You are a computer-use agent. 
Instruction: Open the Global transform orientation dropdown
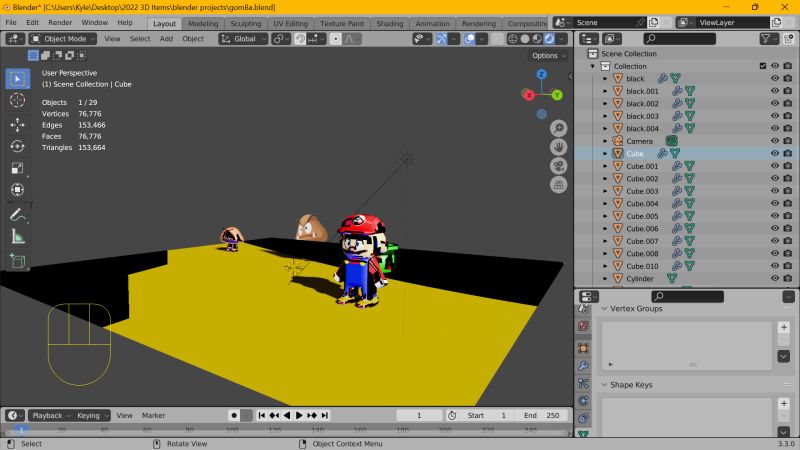point(243,39)
